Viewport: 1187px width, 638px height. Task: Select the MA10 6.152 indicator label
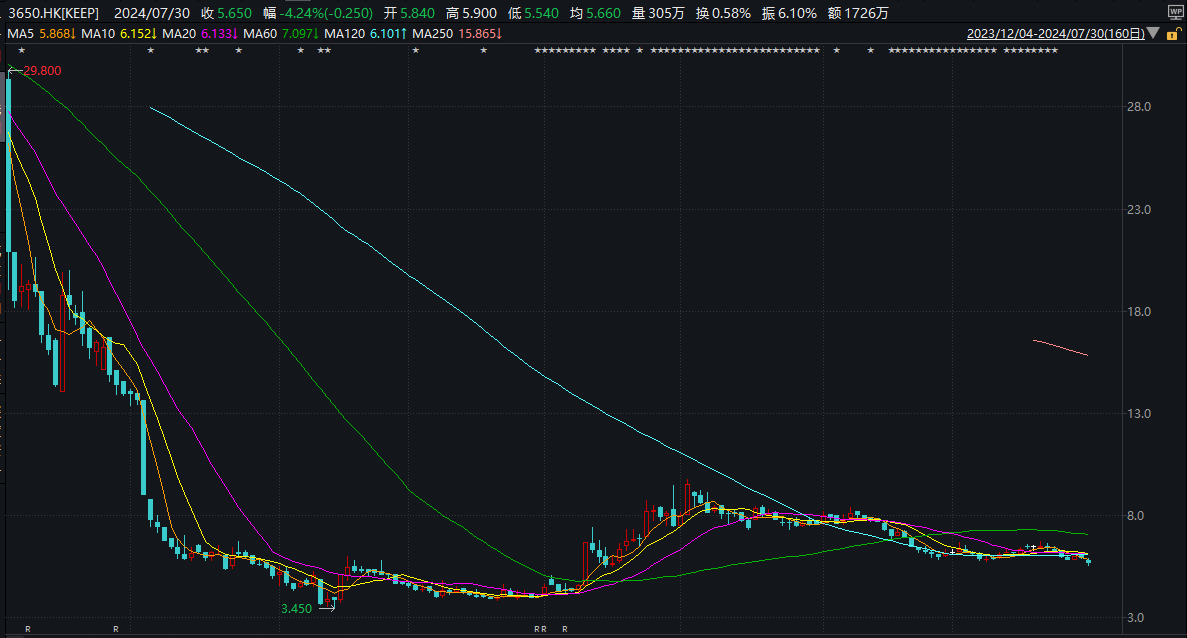pos(119,33)
